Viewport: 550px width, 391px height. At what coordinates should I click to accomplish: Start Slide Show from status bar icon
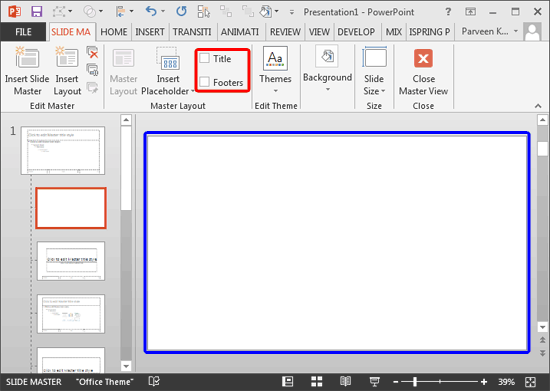click(374, 381)
